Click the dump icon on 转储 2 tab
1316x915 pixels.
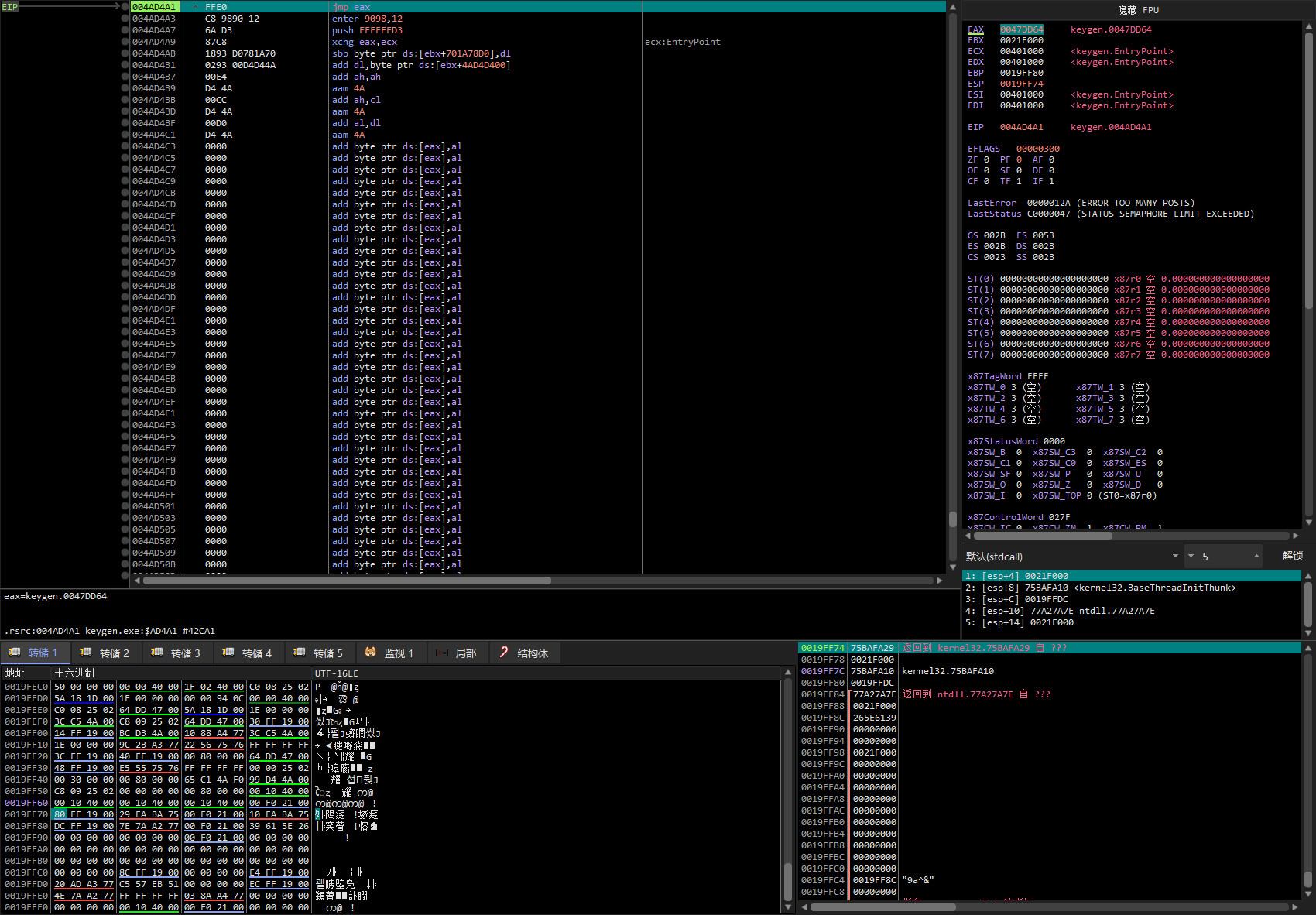(86, 653)
